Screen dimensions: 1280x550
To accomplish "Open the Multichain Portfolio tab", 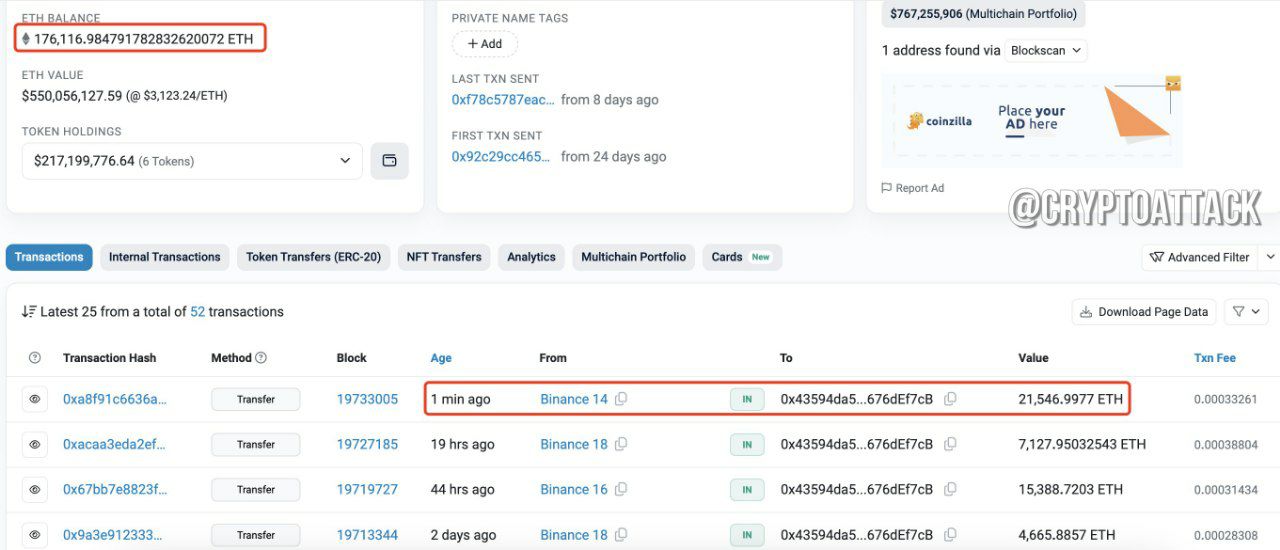I will [634, 257].
